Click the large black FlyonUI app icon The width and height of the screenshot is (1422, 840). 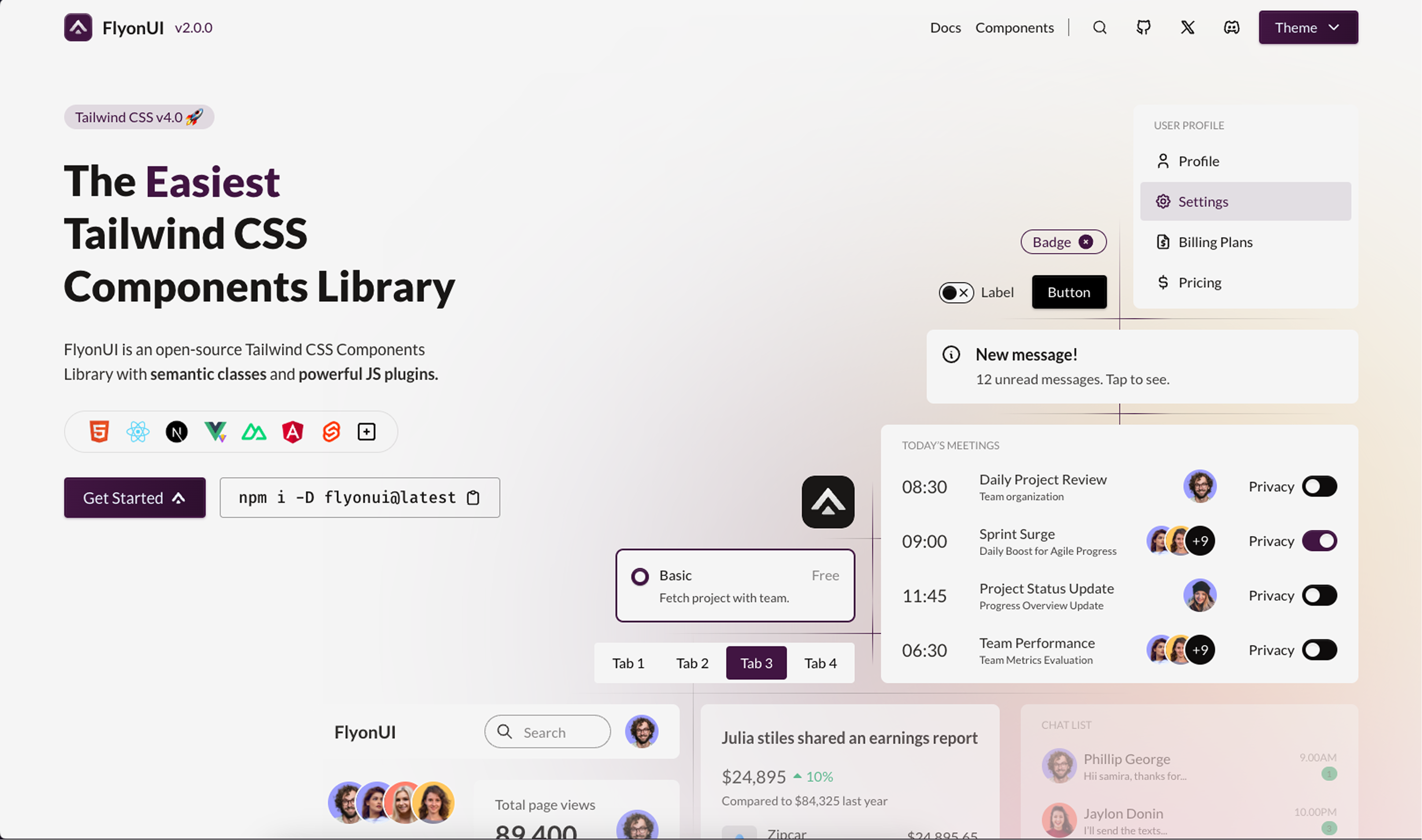(828, 502)
